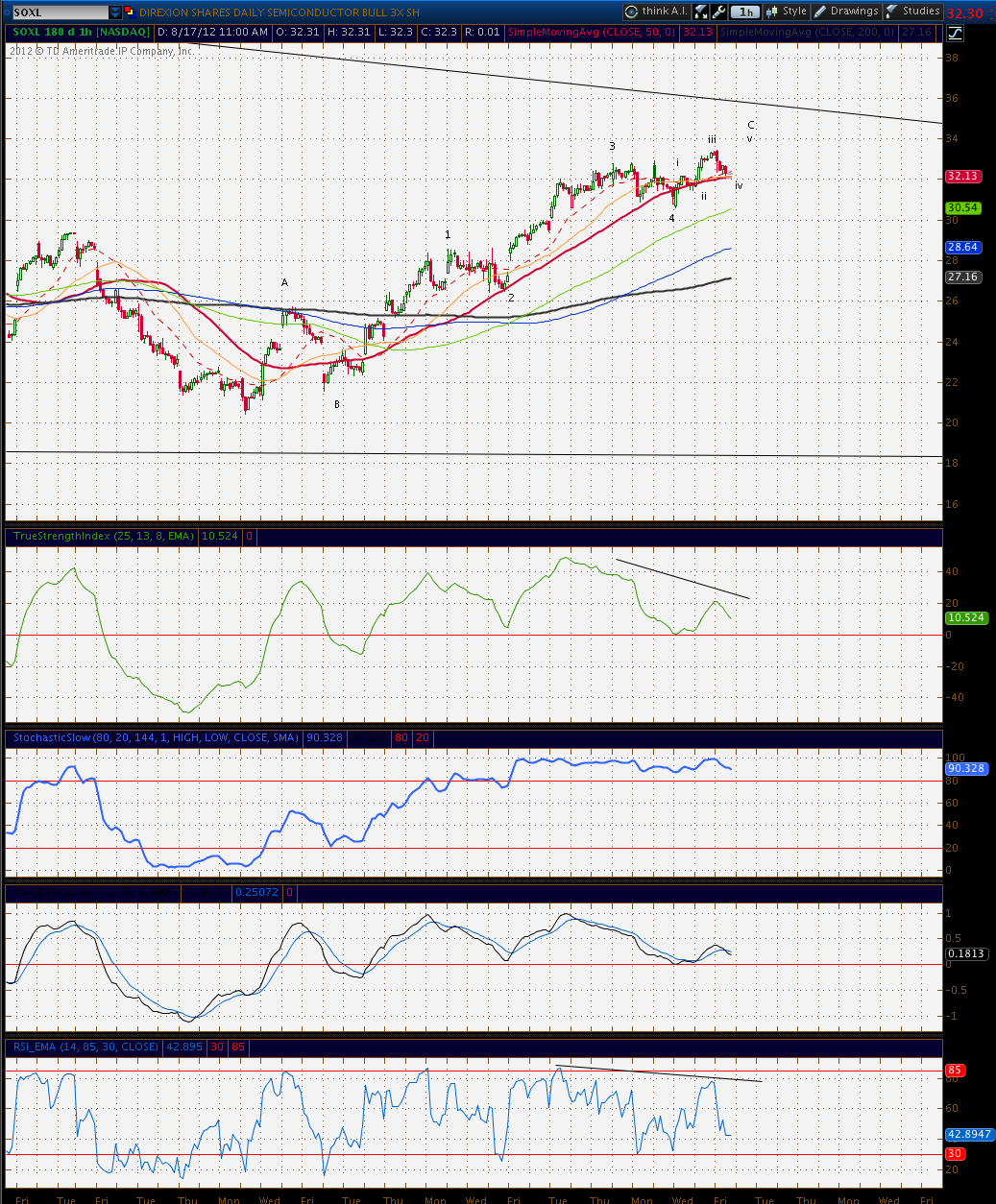Click the 10.524 value in TSI header
Viewport: 996px width, 1204px height.
tap(220, 536)
